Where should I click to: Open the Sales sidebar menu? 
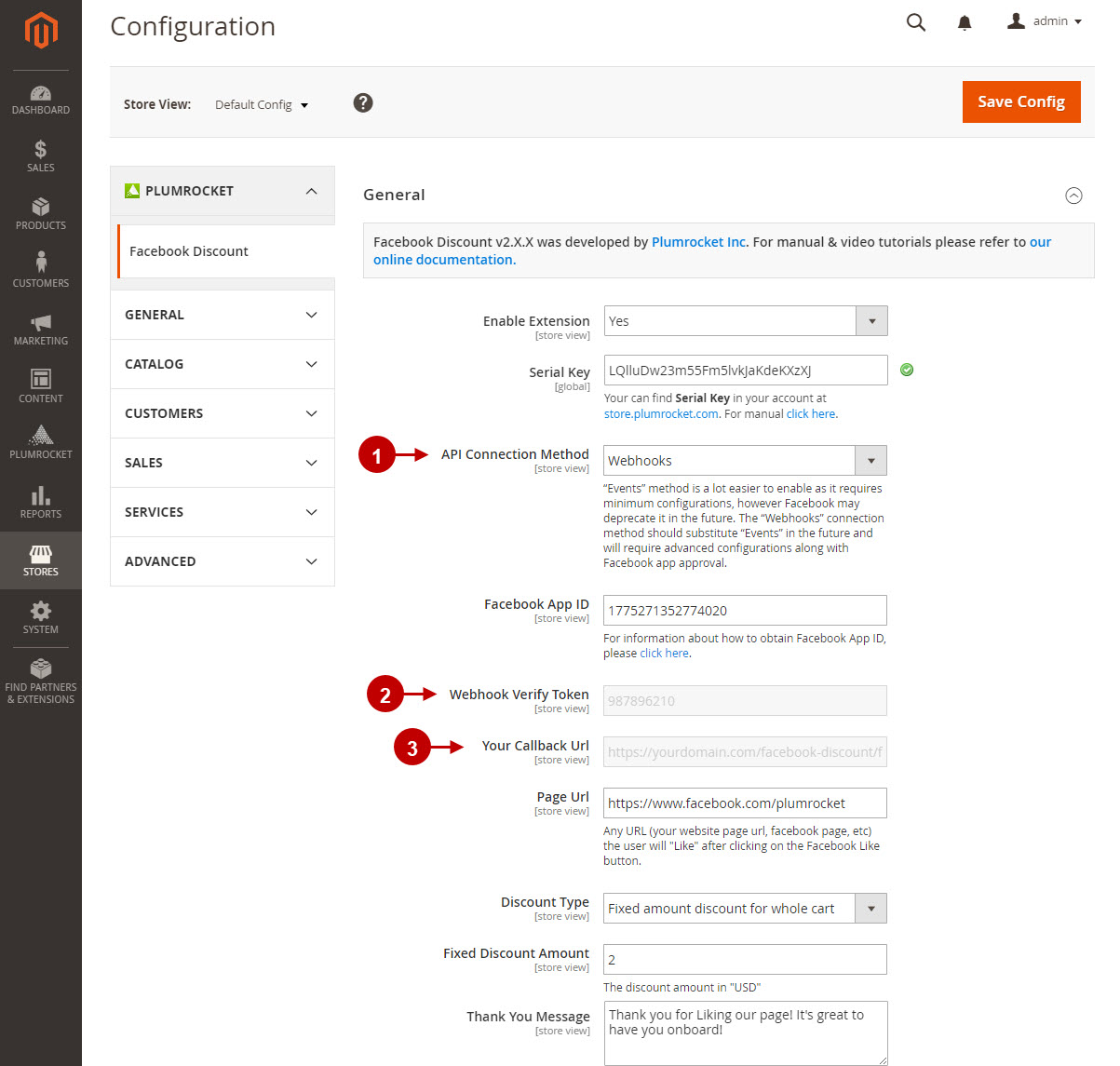point(41,156)
